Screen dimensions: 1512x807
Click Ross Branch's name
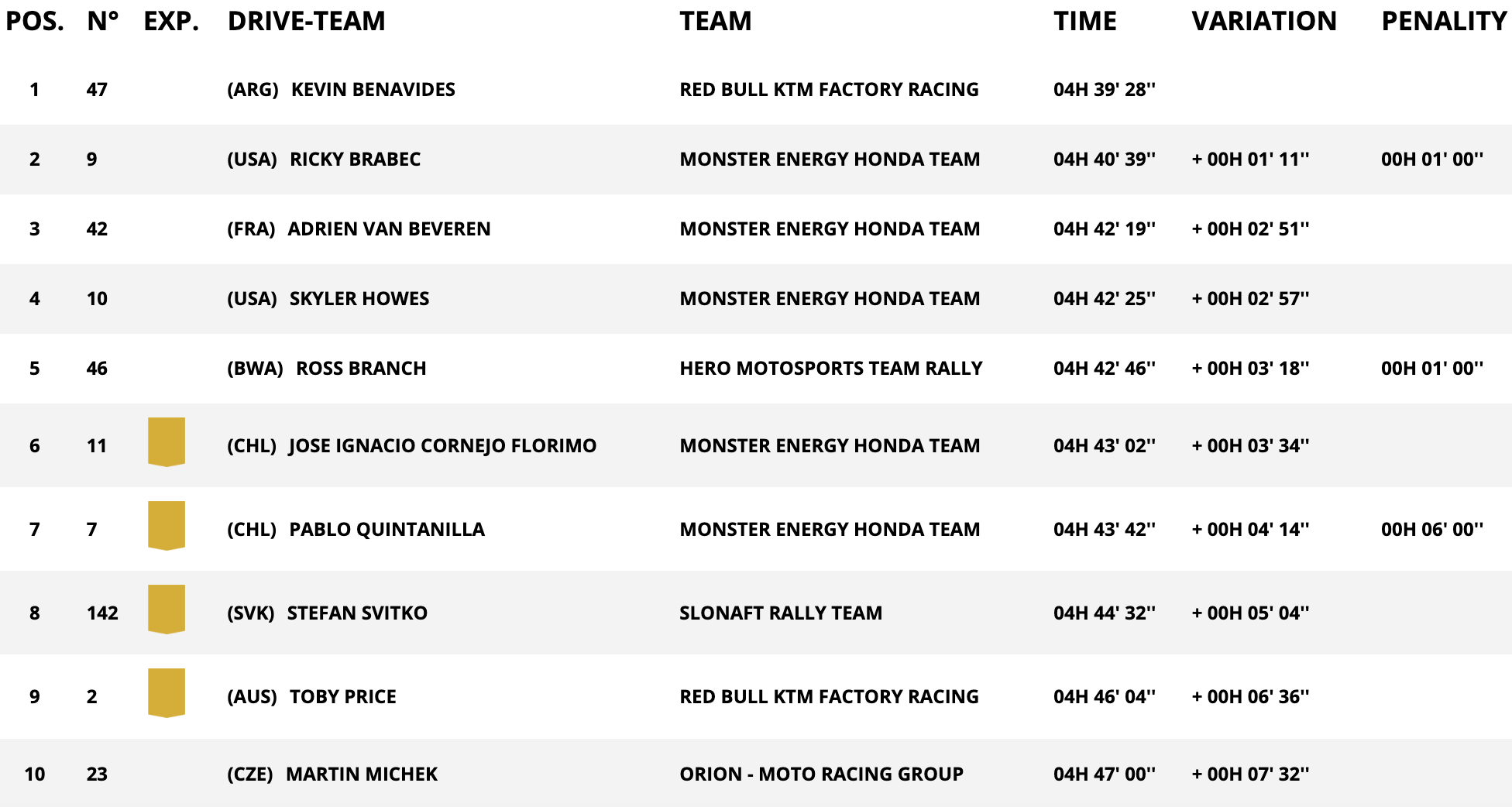(x=361, y=369)
